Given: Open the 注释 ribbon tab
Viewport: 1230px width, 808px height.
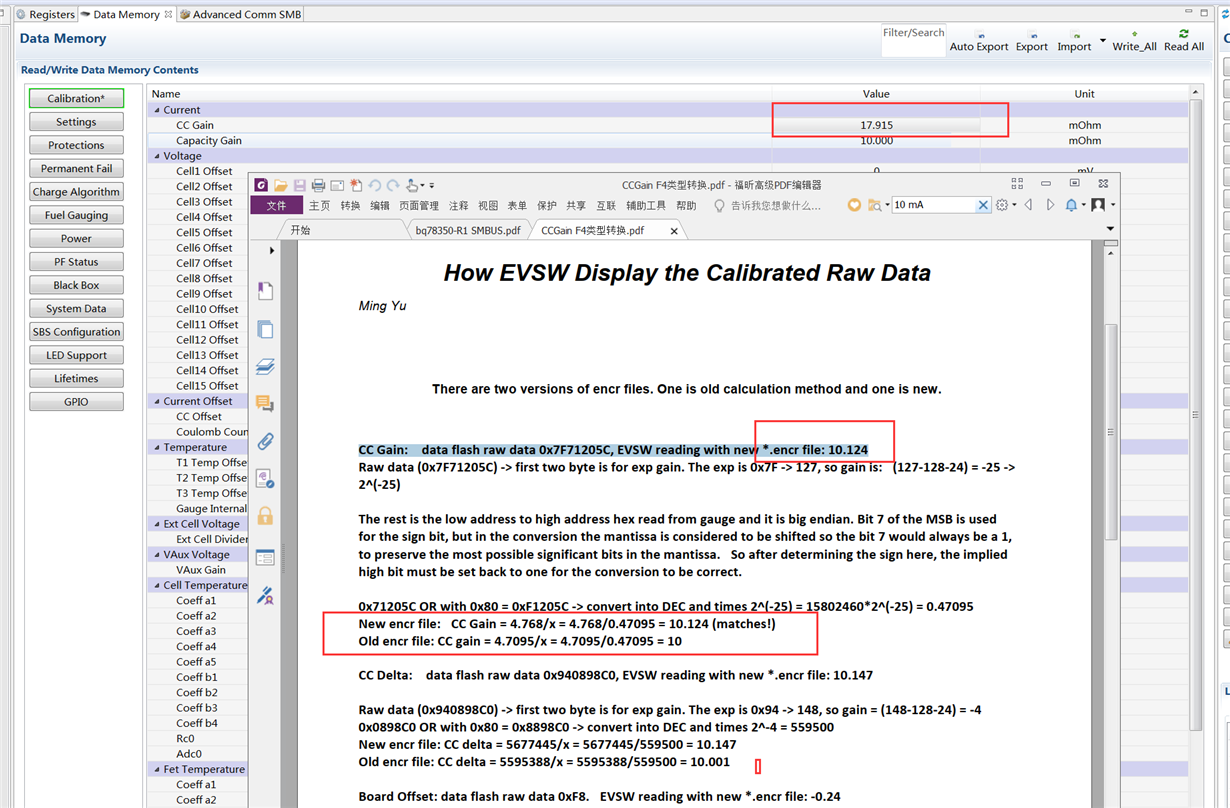Looking at the screenshot, I should [458, 205].
